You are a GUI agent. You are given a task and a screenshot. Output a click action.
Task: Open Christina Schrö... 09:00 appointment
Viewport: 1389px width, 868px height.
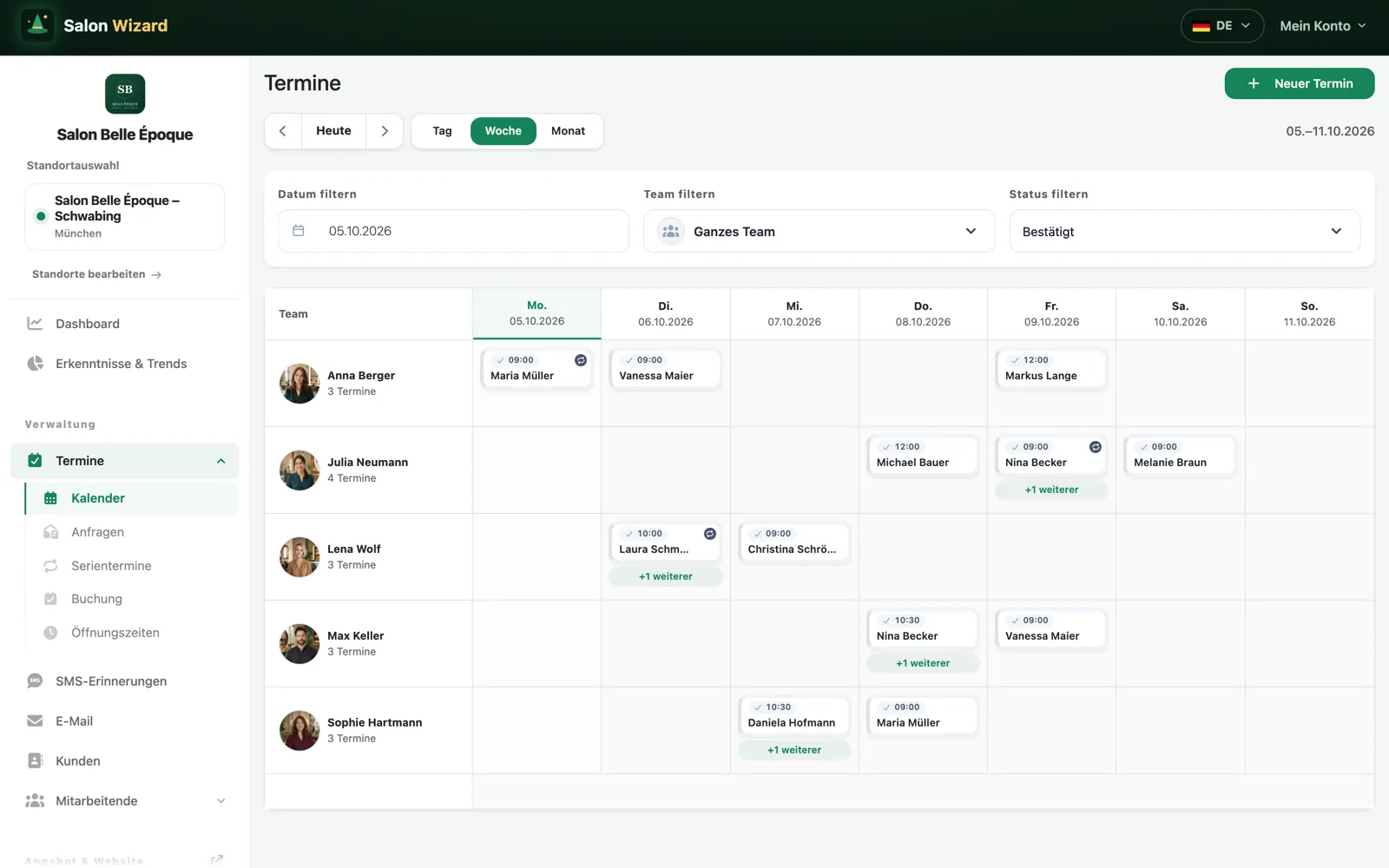(794, 542)
